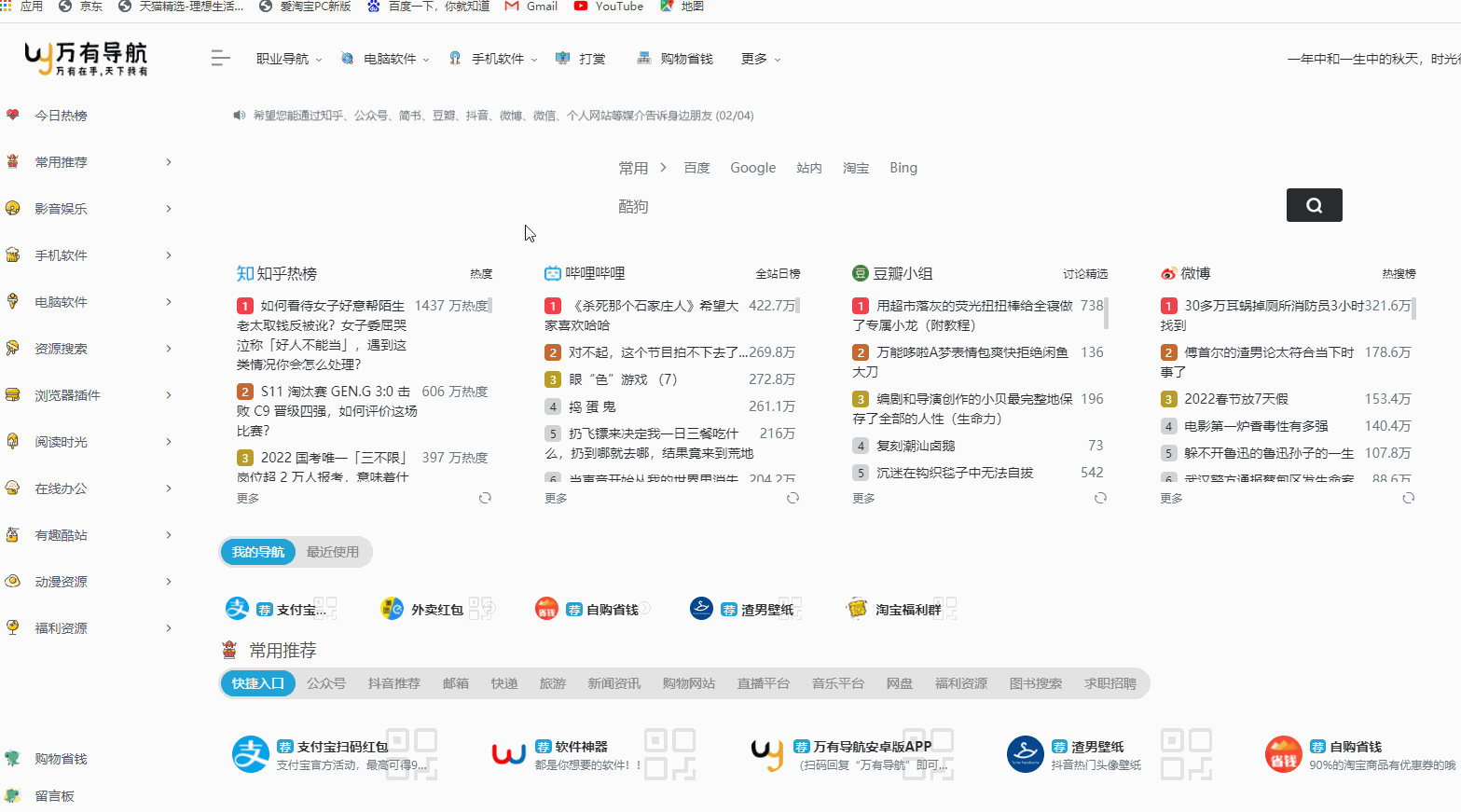This screenshot has height=812, width=1461.
Task: Click the 渣男壁纸 icon in 我的导航
Action: click(701, 609)
